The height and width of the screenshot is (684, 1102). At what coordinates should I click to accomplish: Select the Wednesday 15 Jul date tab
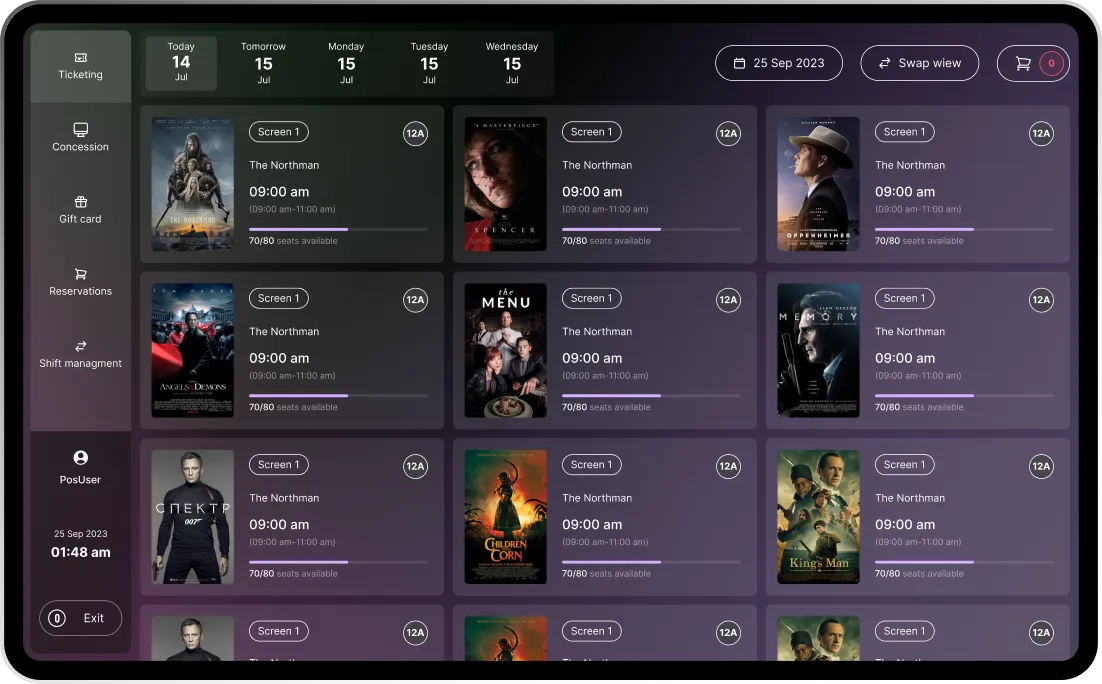(x=512, y=63)
